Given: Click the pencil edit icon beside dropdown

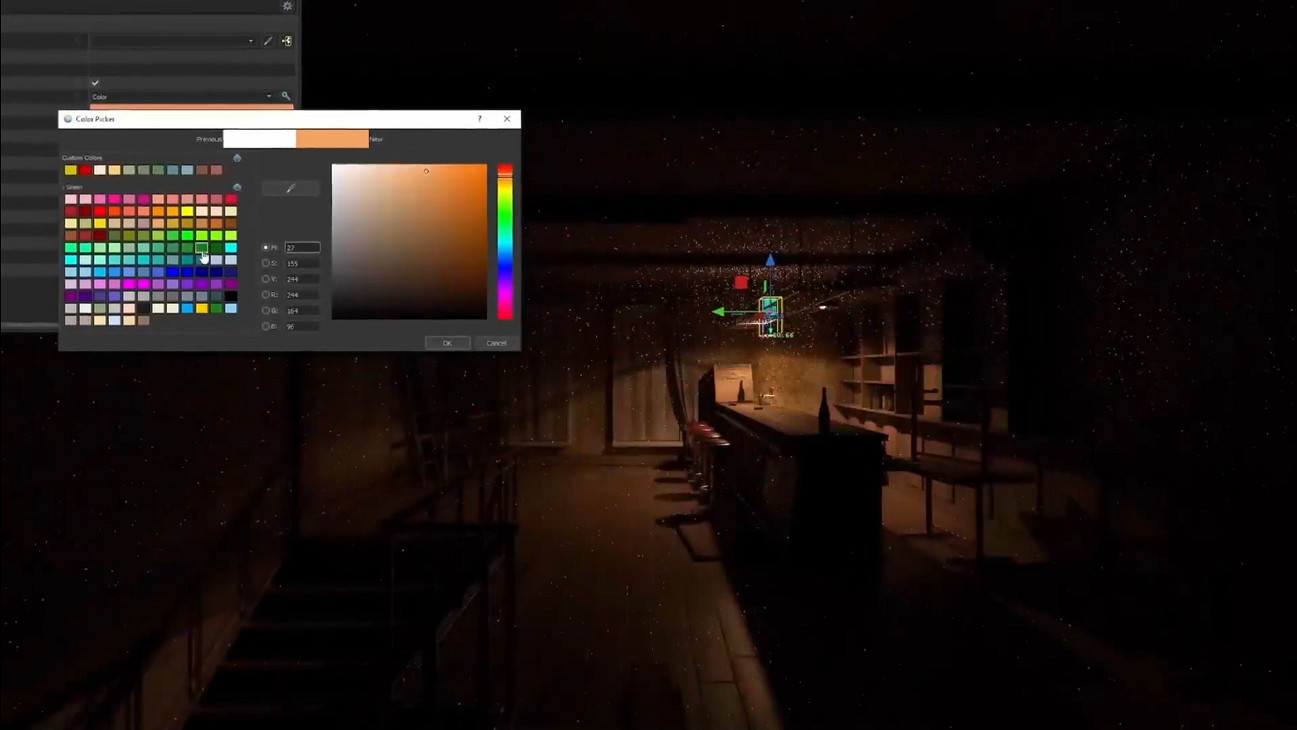Looking at the screenshot, I should tap(268, 41).
